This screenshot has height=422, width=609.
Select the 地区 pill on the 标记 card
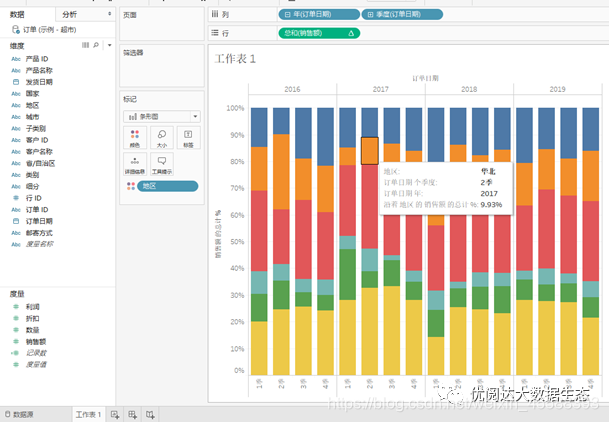[167, 186]
